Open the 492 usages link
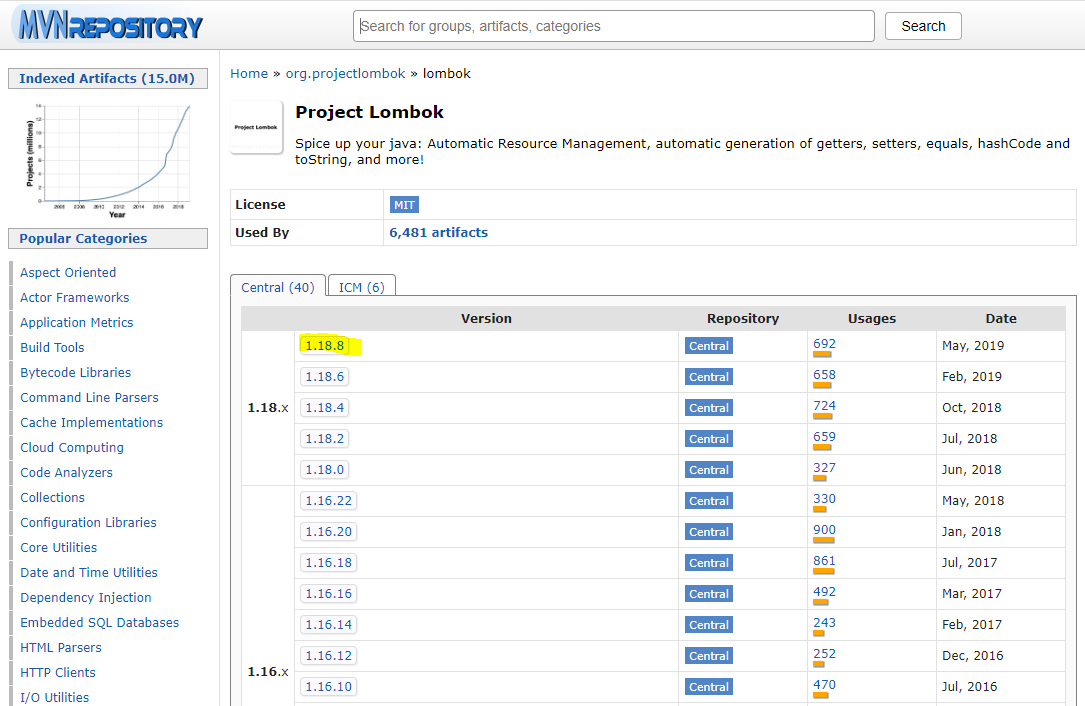1085x706 pixels. (824, 592)
